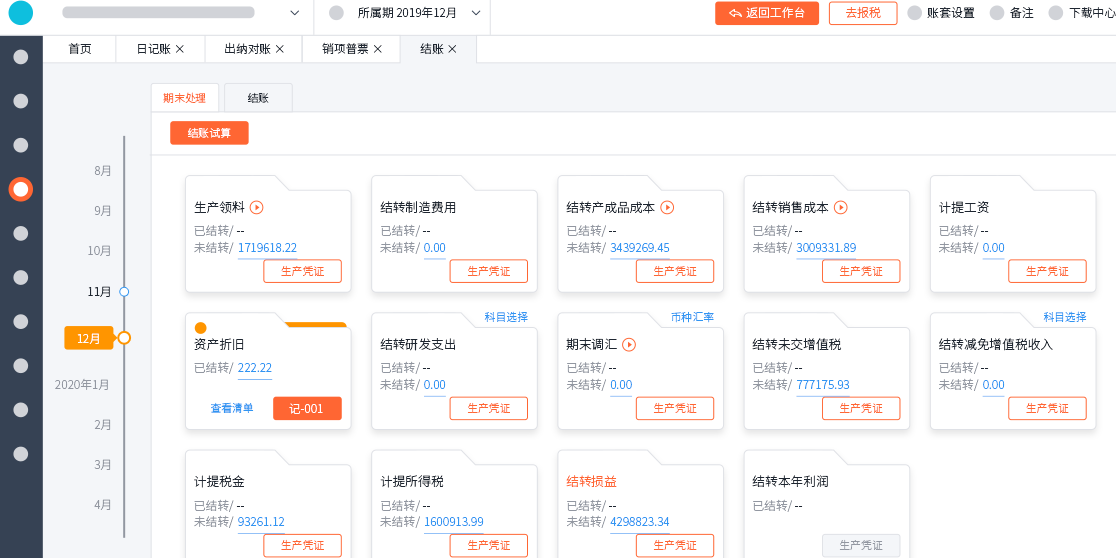Click the play icon beside 期末调汇

[629, 345]
